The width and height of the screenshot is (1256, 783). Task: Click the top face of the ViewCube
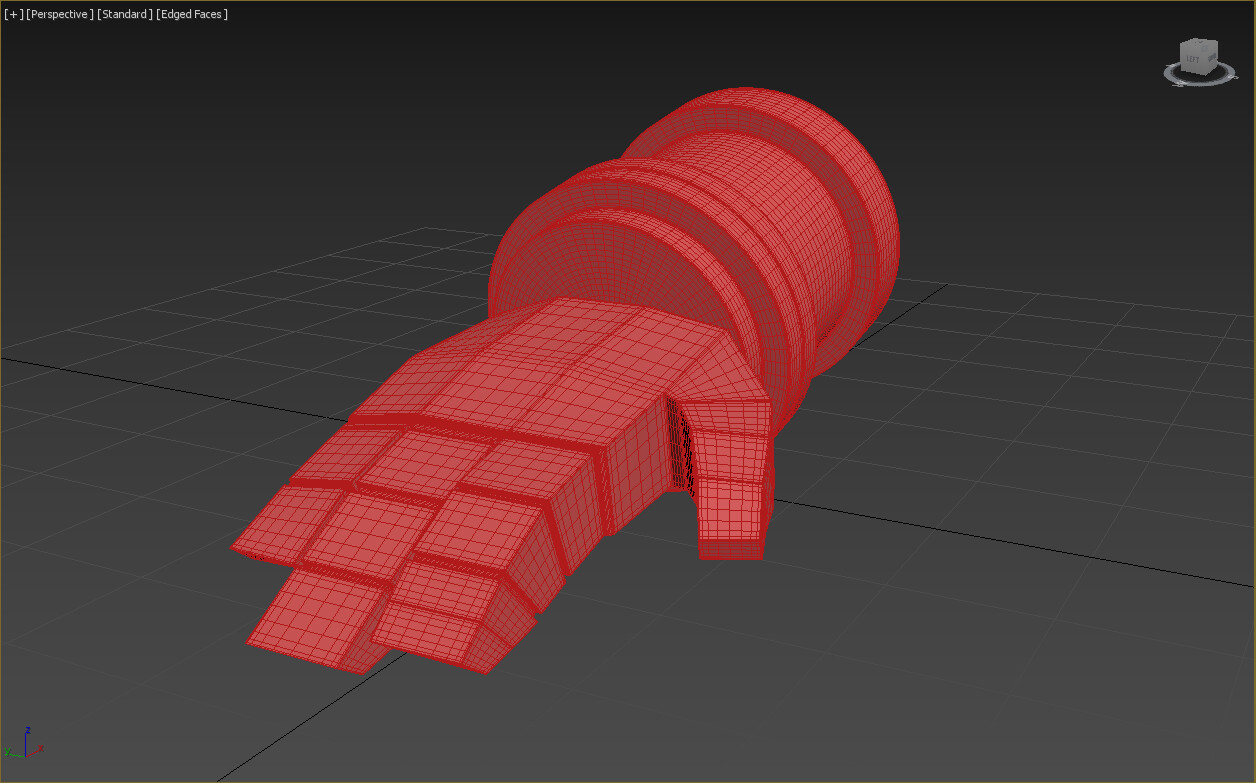pos(1197,43)
